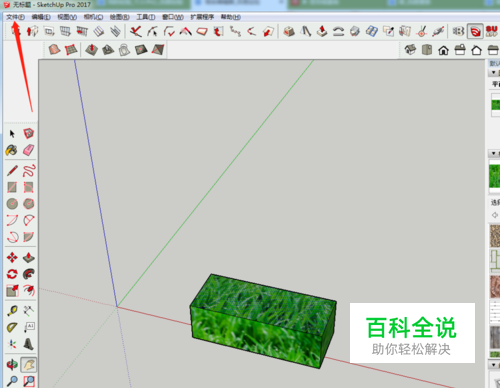Screen dimensions: 500x388
Task: Pick the Orbit camera tool
Action: [12, 364]
